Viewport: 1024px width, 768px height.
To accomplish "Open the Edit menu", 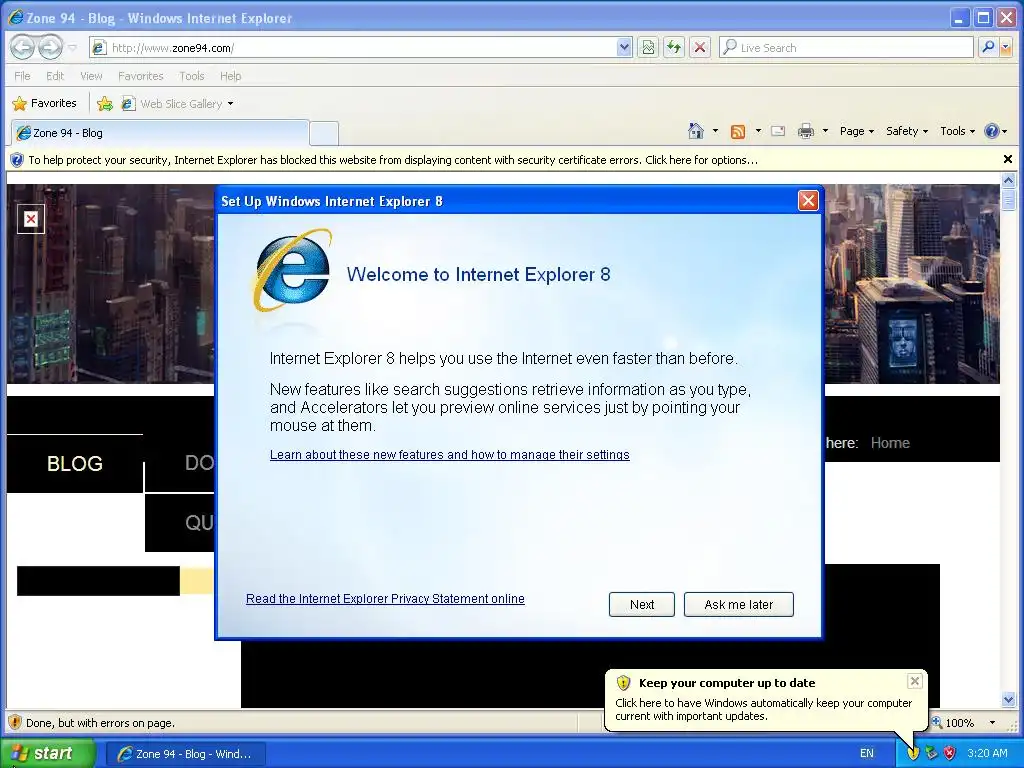I will pyautogui.click(x=55, y=76).
